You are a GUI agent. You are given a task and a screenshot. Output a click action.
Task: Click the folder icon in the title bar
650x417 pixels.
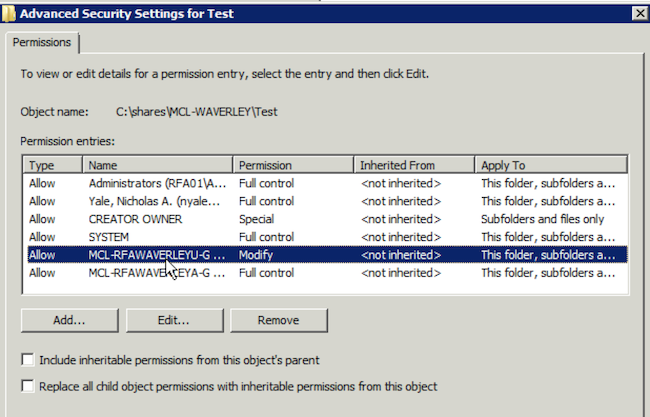tap(8, 14)
